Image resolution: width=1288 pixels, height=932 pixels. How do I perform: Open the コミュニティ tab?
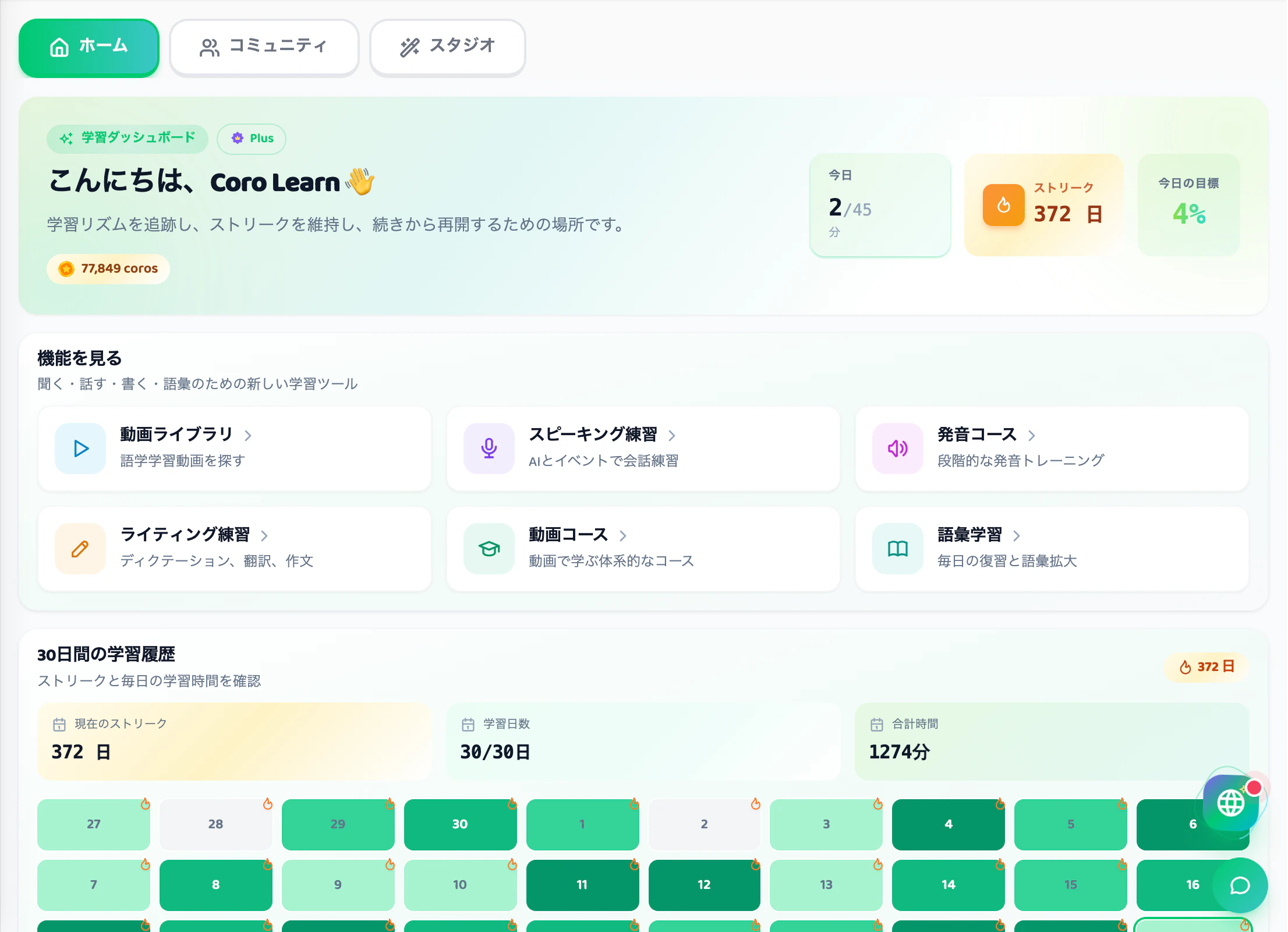pos(264,47)
